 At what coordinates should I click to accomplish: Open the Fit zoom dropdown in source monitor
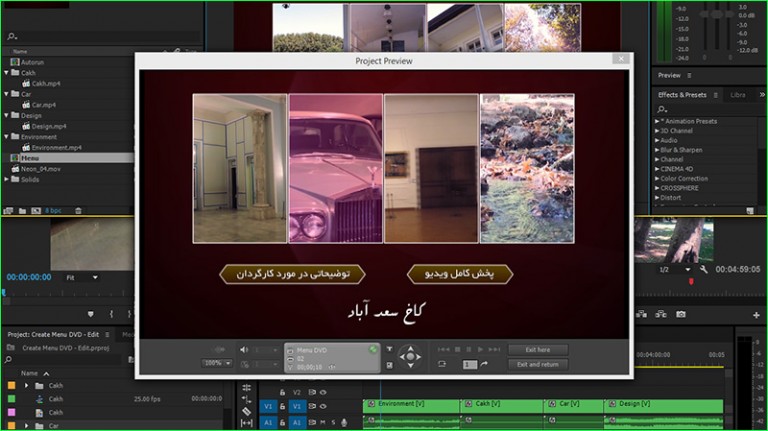click(x=81, y=277)
